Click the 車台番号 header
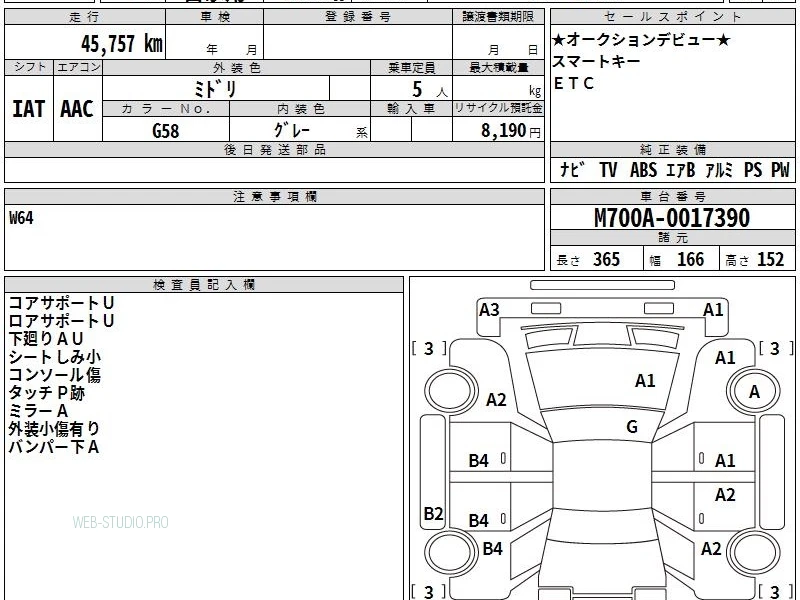 point(672,196)
